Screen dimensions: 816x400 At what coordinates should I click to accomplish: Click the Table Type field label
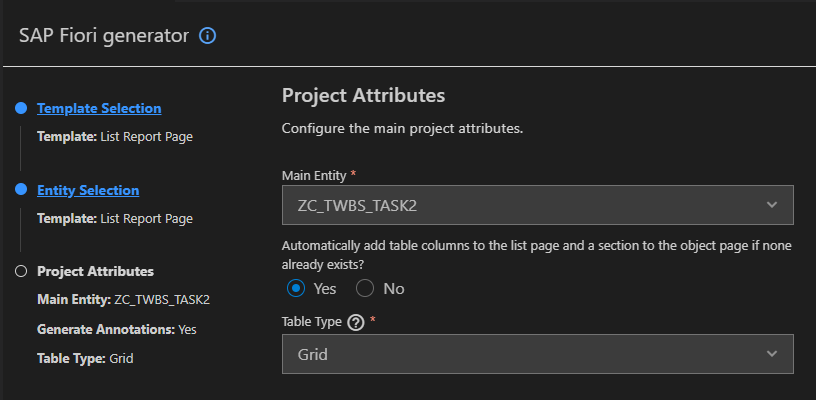311,322
